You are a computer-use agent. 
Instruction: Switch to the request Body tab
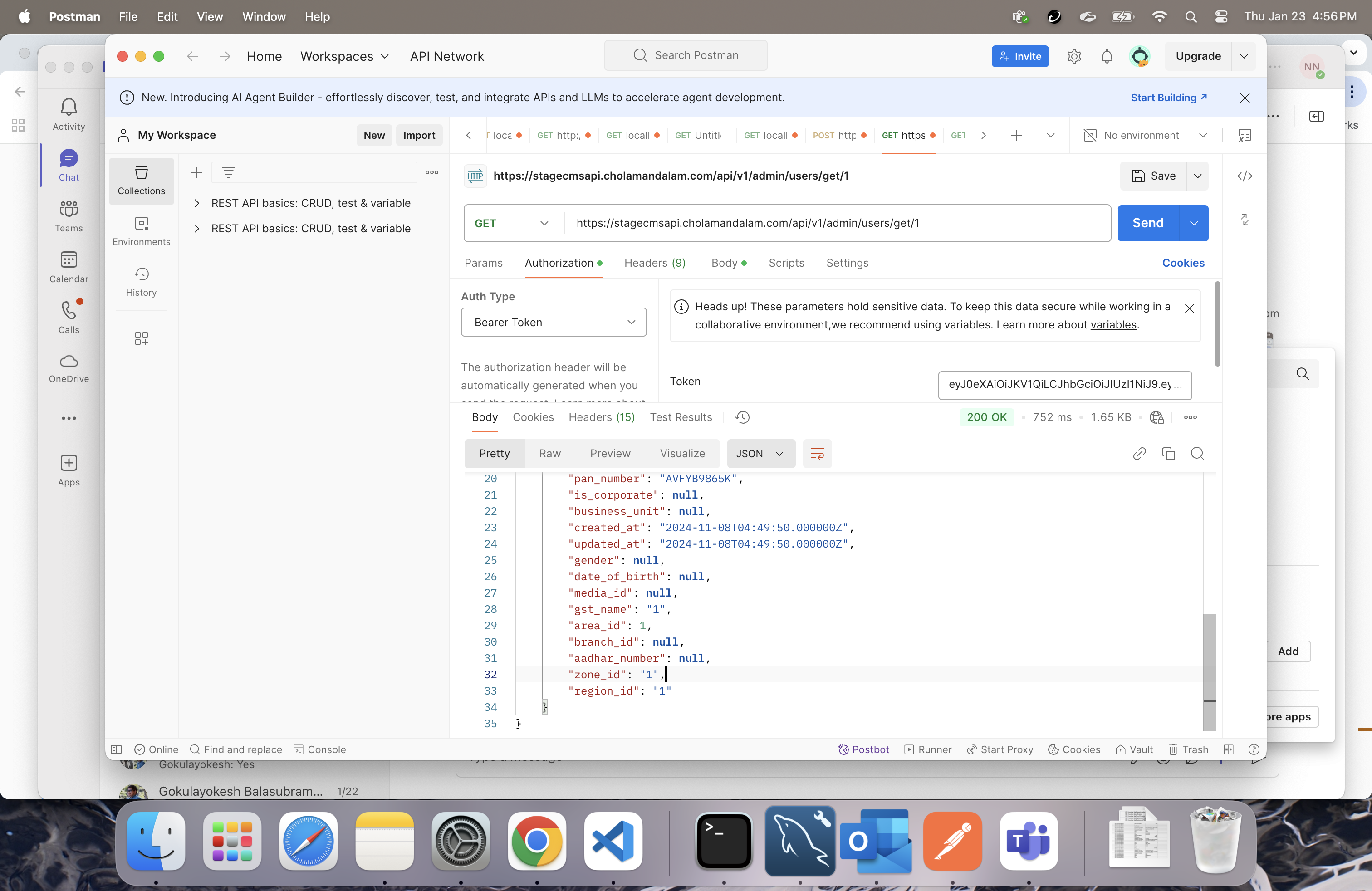(x=729, y=263)
